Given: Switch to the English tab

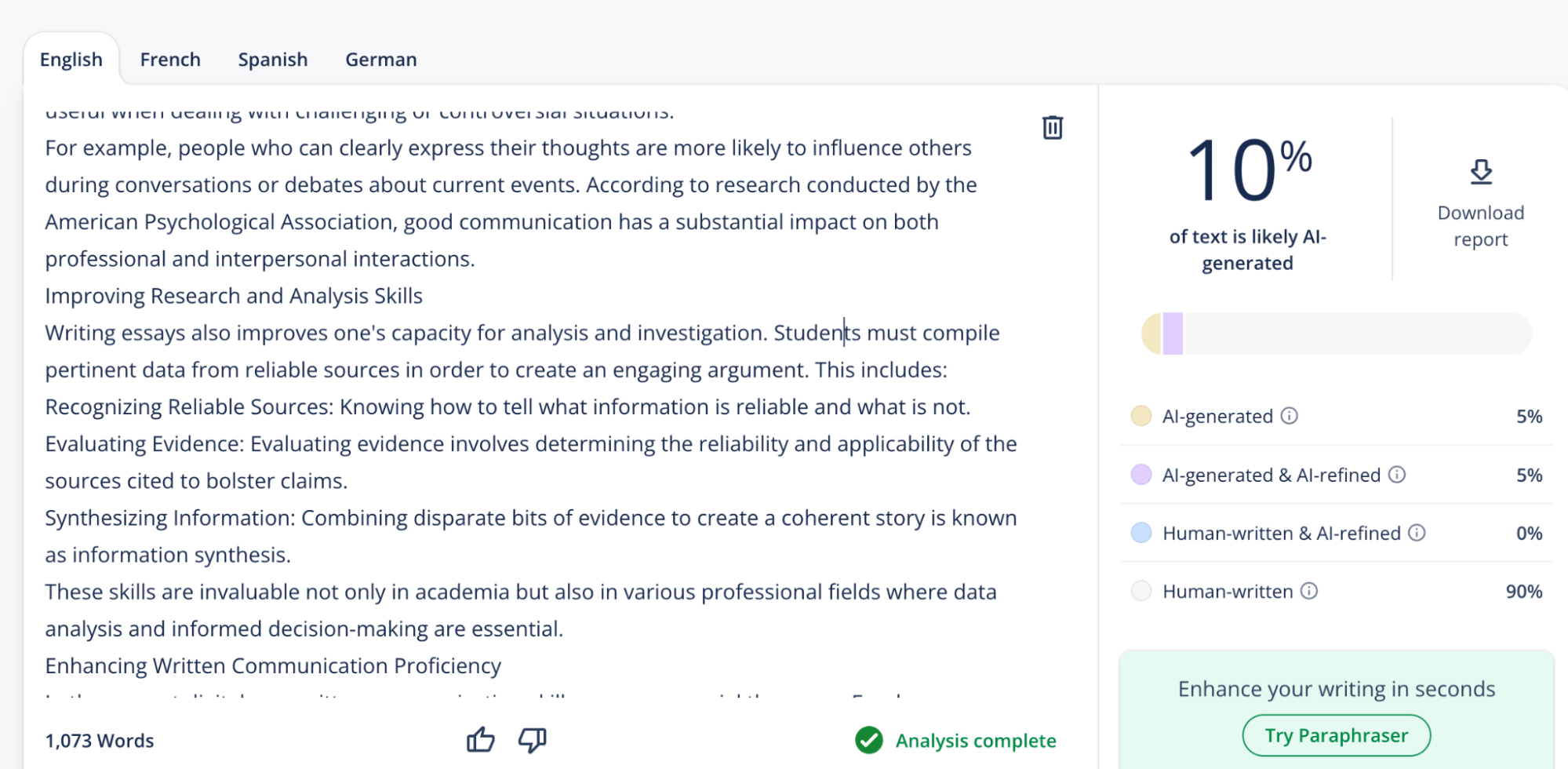Looking at the screenshot, I should pos(71,60).
